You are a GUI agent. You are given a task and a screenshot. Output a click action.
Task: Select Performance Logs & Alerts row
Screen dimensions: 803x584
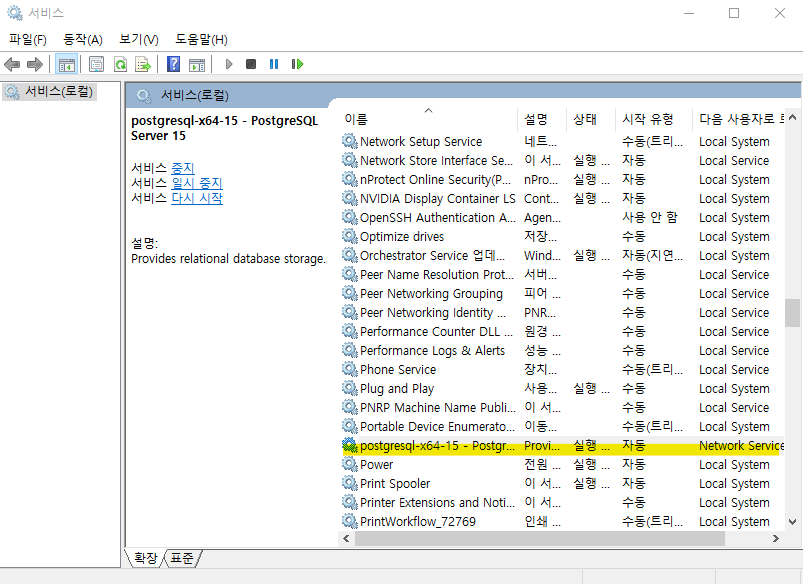pyautogui.click(x=562, y=350)
